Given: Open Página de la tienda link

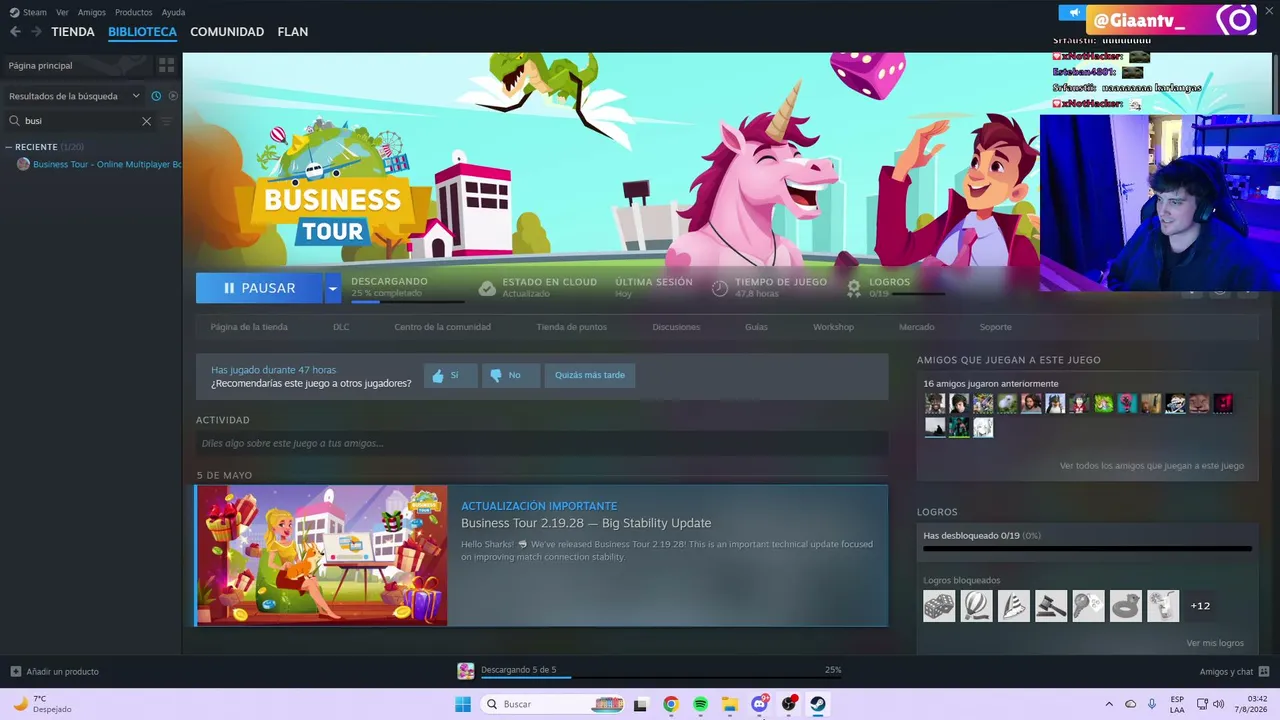Looking at the screenshot, I should (249, 327).
